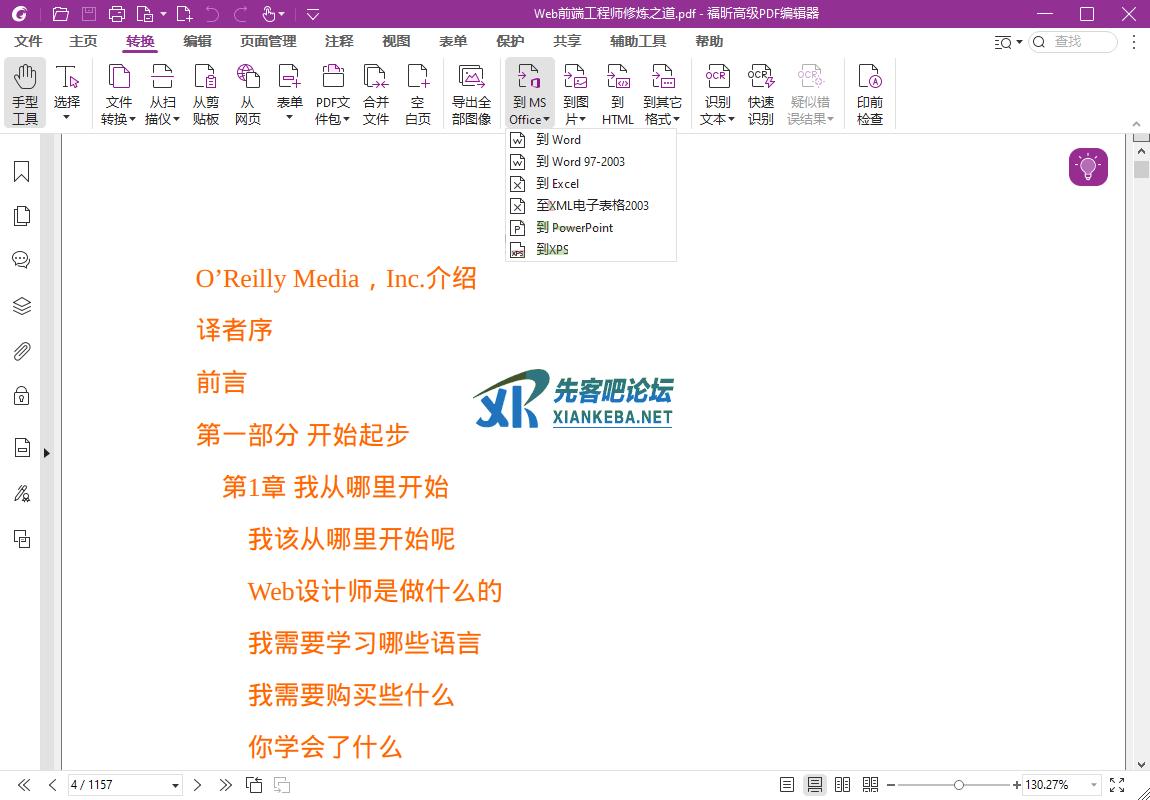The width and height of the screenshot is (1150, 800).
Task: Click the 查找 search field
Action: click(x=1080, y=41)
